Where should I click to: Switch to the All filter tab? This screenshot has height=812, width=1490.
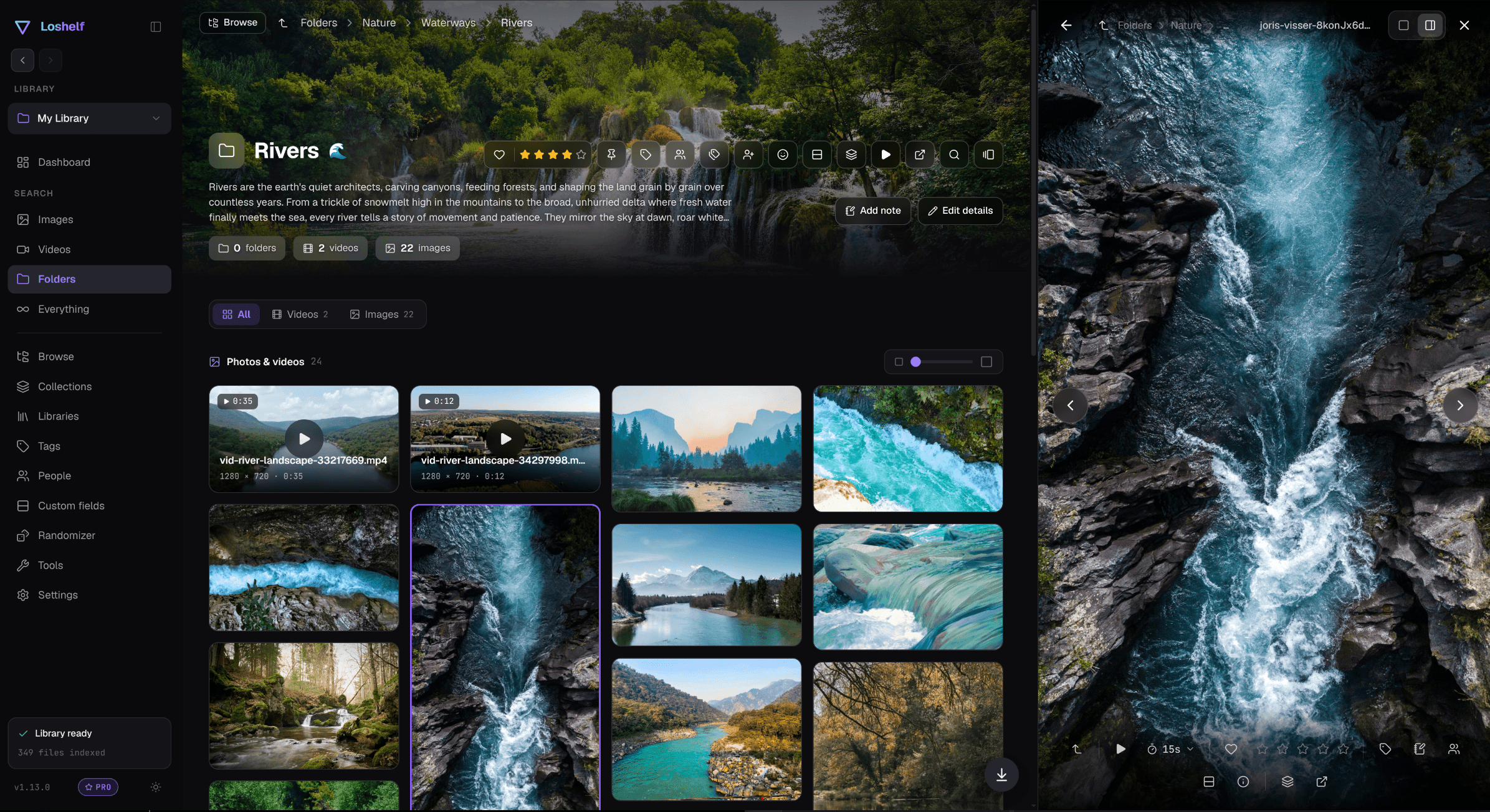[236, 314]
